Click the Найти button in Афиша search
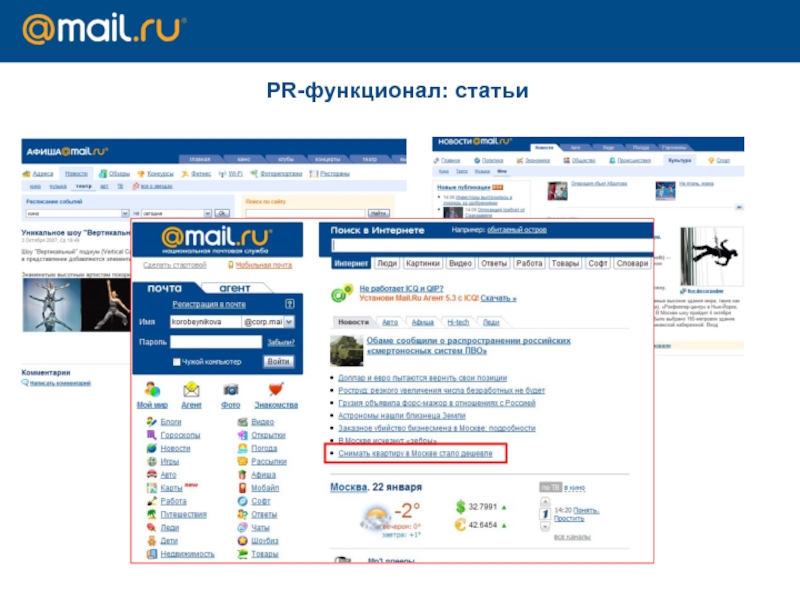Viewport: 800px width, 600px height. point(379,213)
